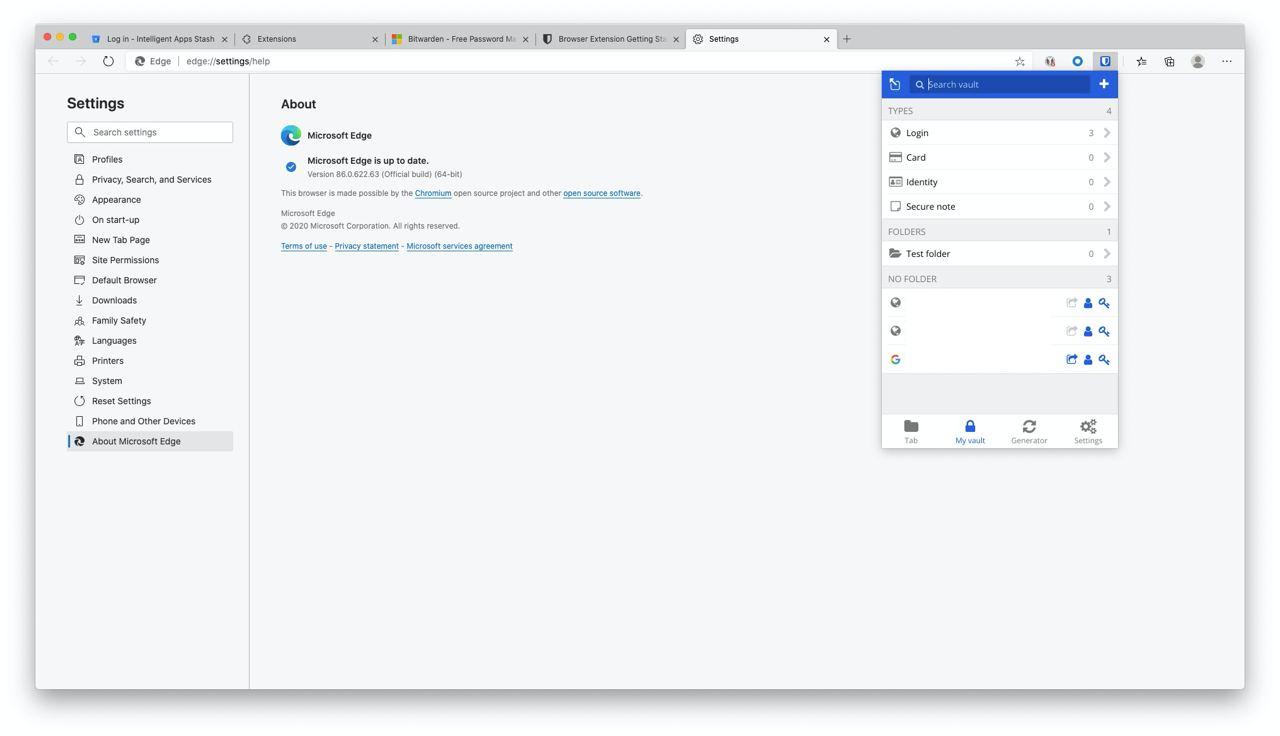
Task: Copy password via the key icon on first login
Action: coord(1104,303)
